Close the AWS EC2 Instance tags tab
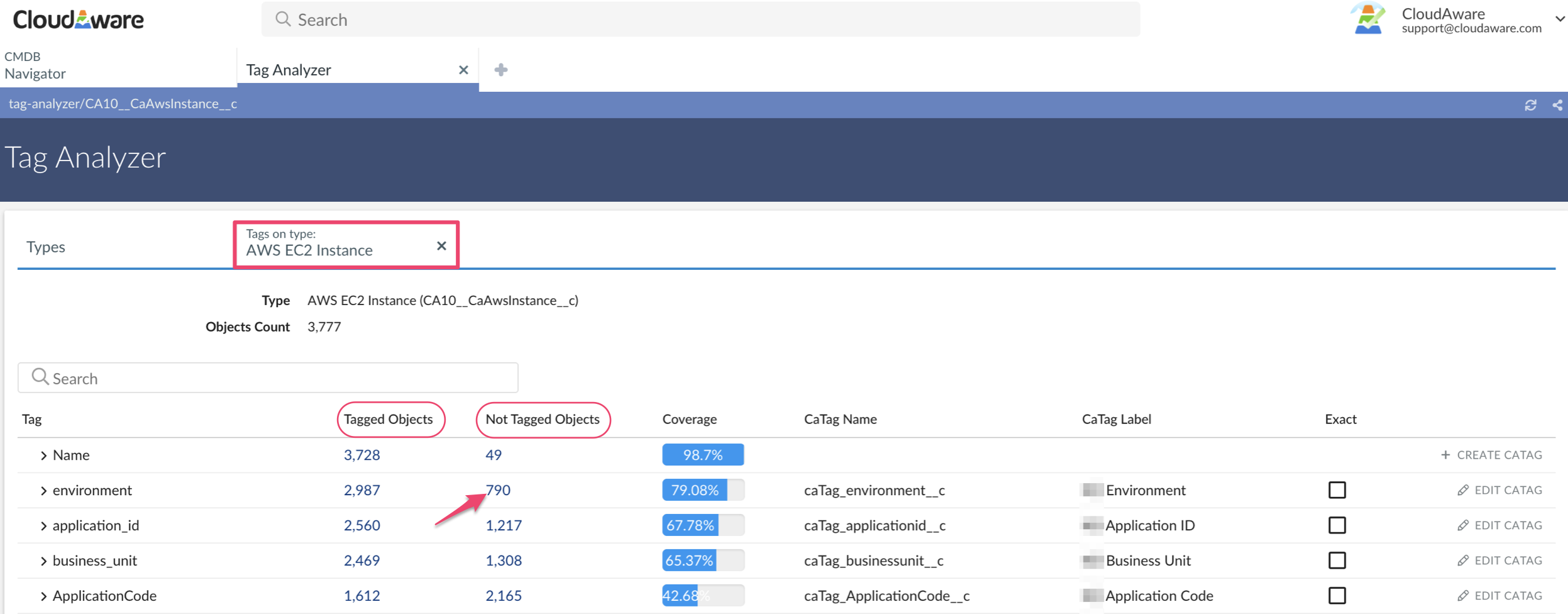The height and width of the screenshot is (614, 1568). (x=441, y=246)
